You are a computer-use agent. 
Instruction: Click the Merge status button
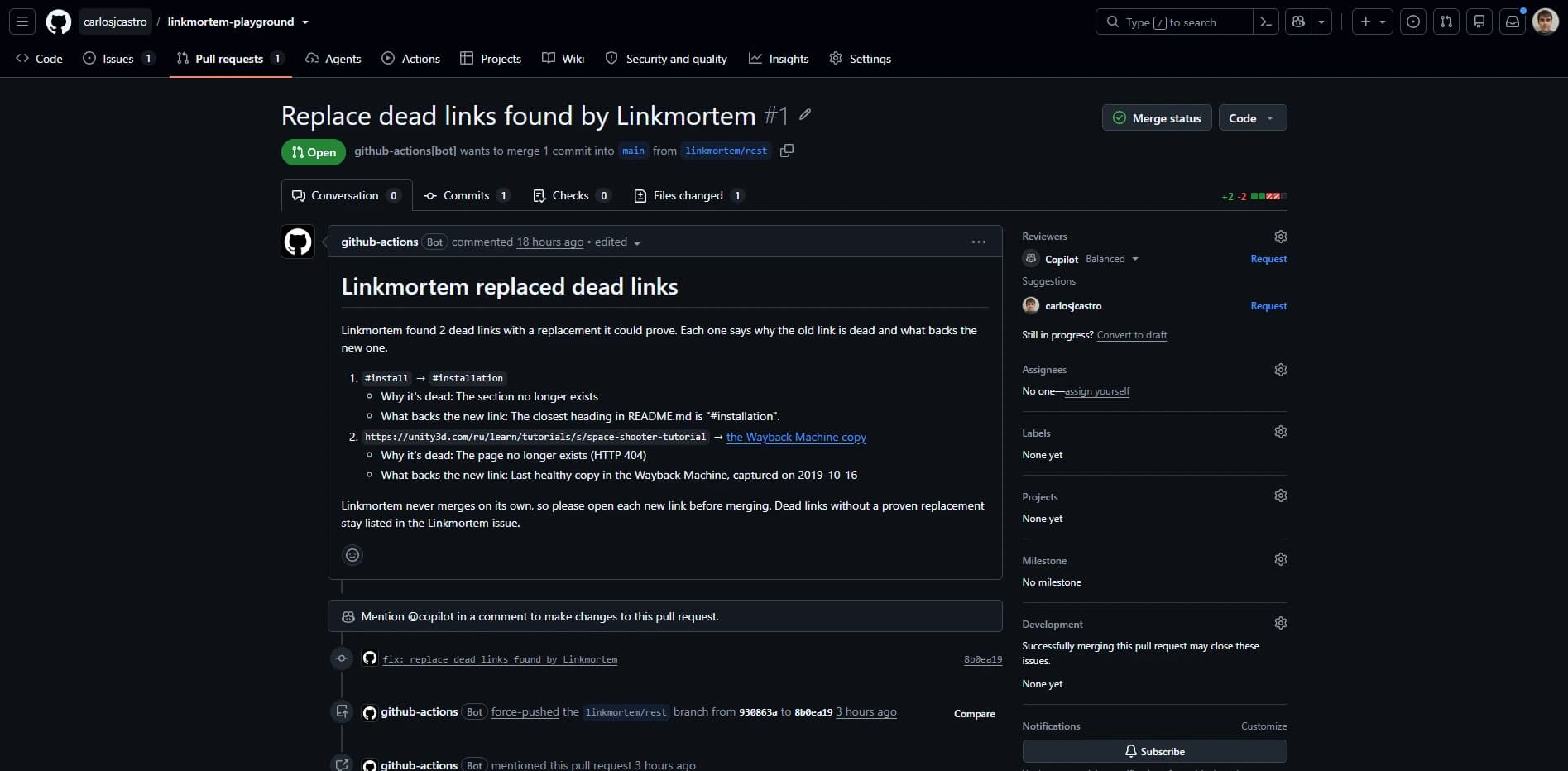pos(1157,118)
